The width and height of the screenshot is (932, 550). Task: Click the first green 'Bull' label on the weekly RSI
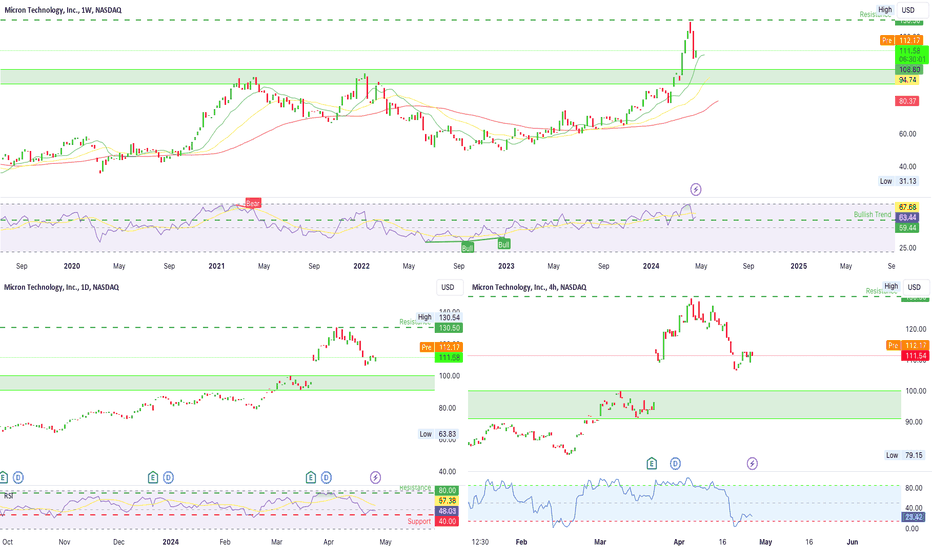click(468, 247)
